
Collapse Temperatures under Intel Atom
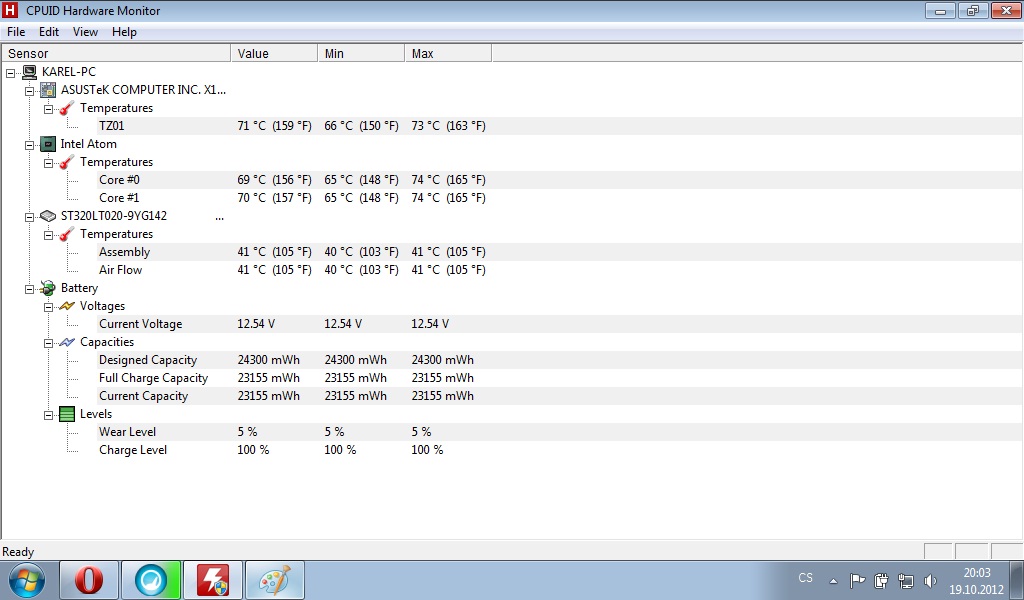pyautogui.click(x=48, y=163)
